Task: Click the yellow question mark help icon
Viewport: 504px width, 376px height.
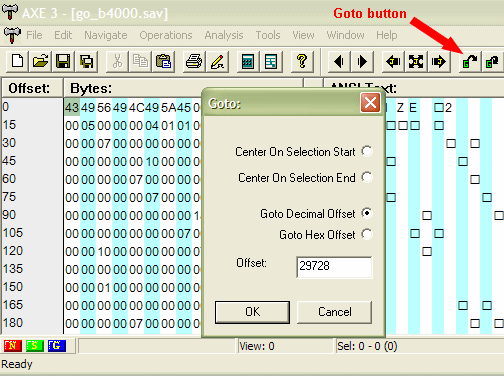Action: pos(302,62)
